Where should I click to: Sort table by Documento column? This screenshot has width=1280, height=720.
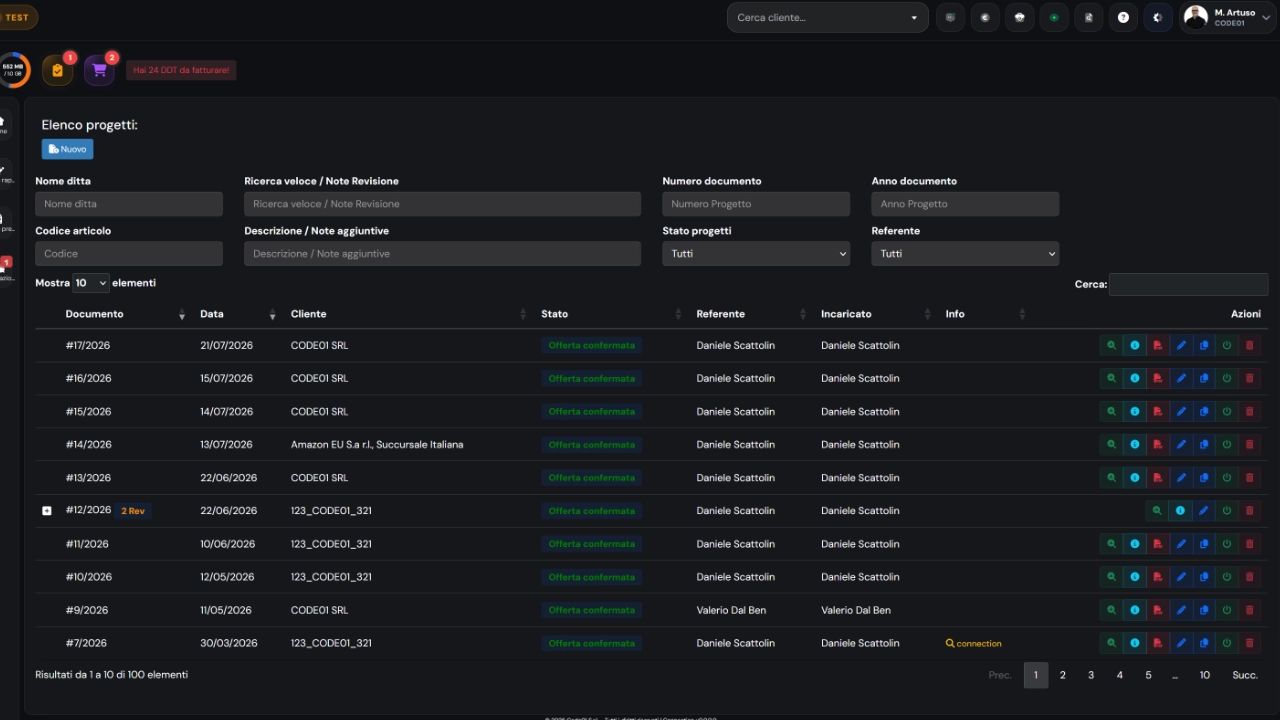point(125,314)
